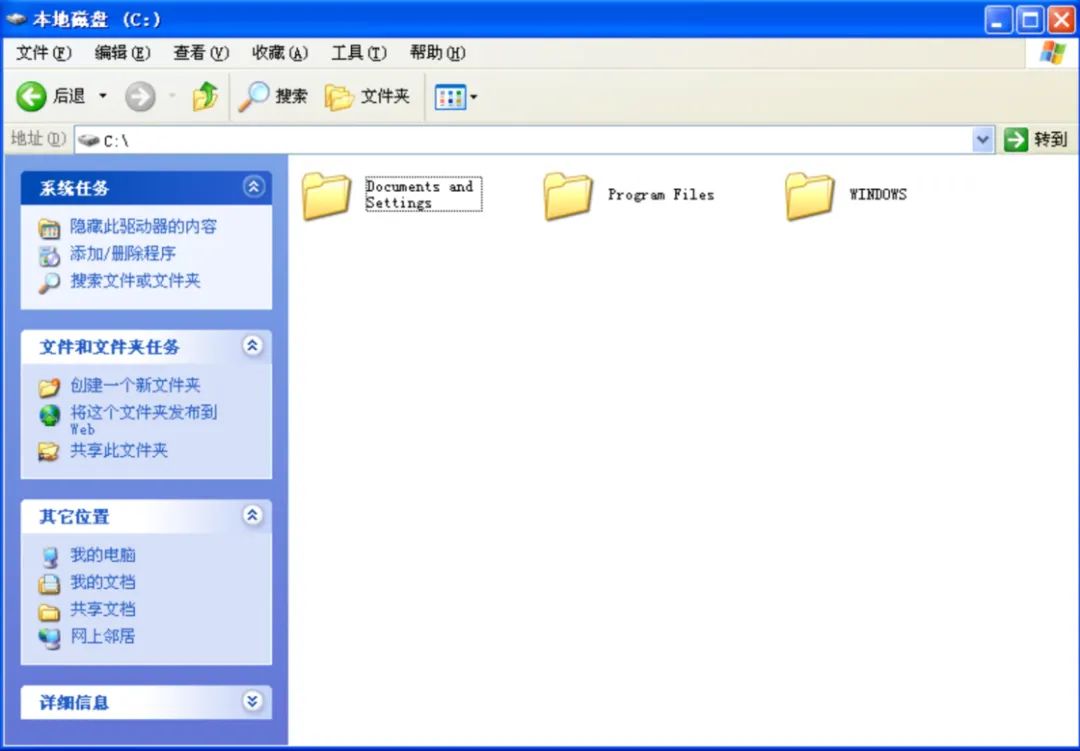Expand the address bar dropdown list
The image size is (1080, 751).
click(x=983, y=141)
